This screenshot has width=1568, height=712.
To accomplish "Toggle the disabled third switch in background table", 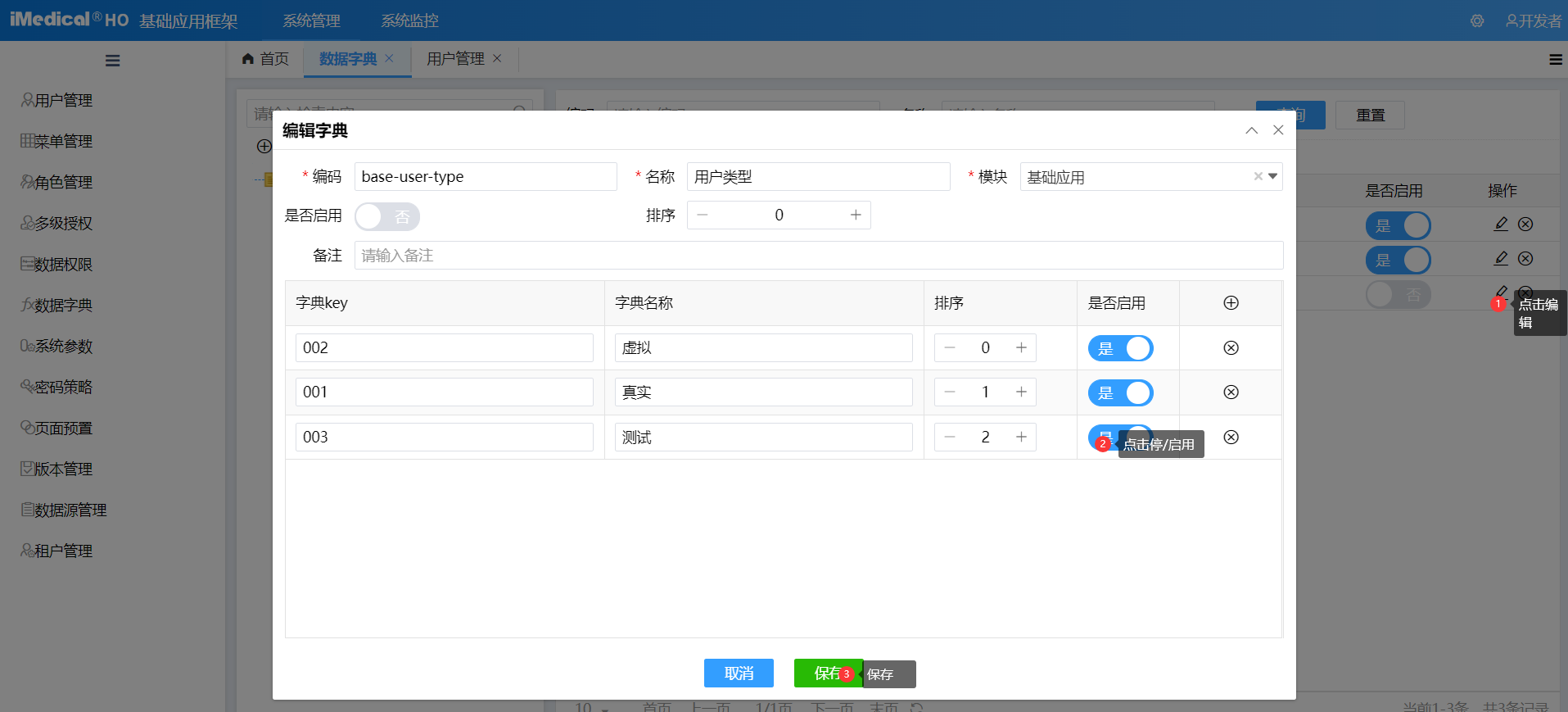I will (x=1398, y=294).
